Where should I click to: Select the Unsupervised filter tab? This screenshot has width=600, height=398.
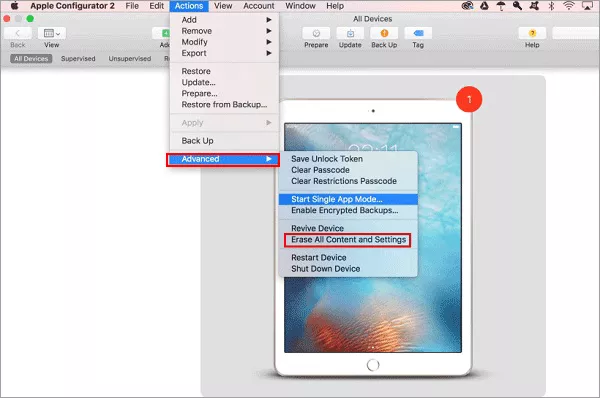(x=130, y=59)
